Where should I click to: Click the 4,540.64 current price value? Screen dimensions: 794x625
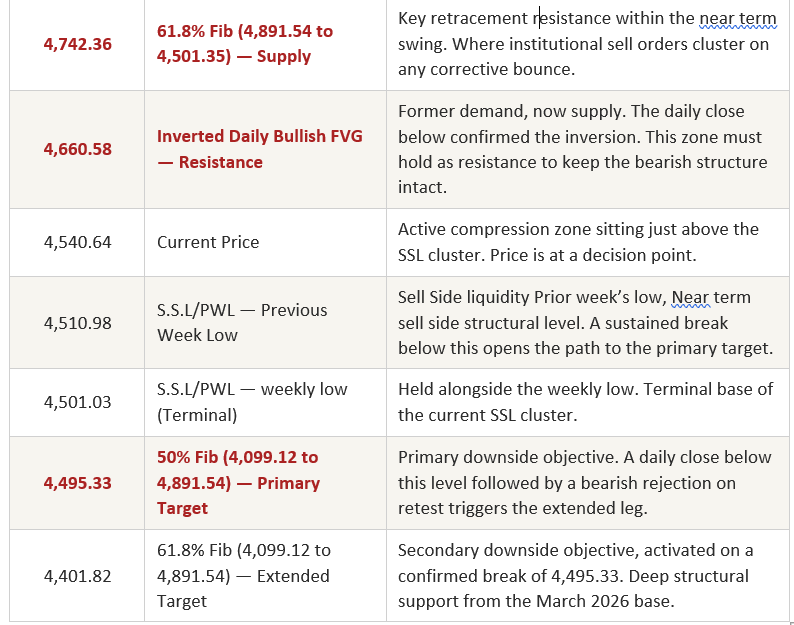pos(77,242)
